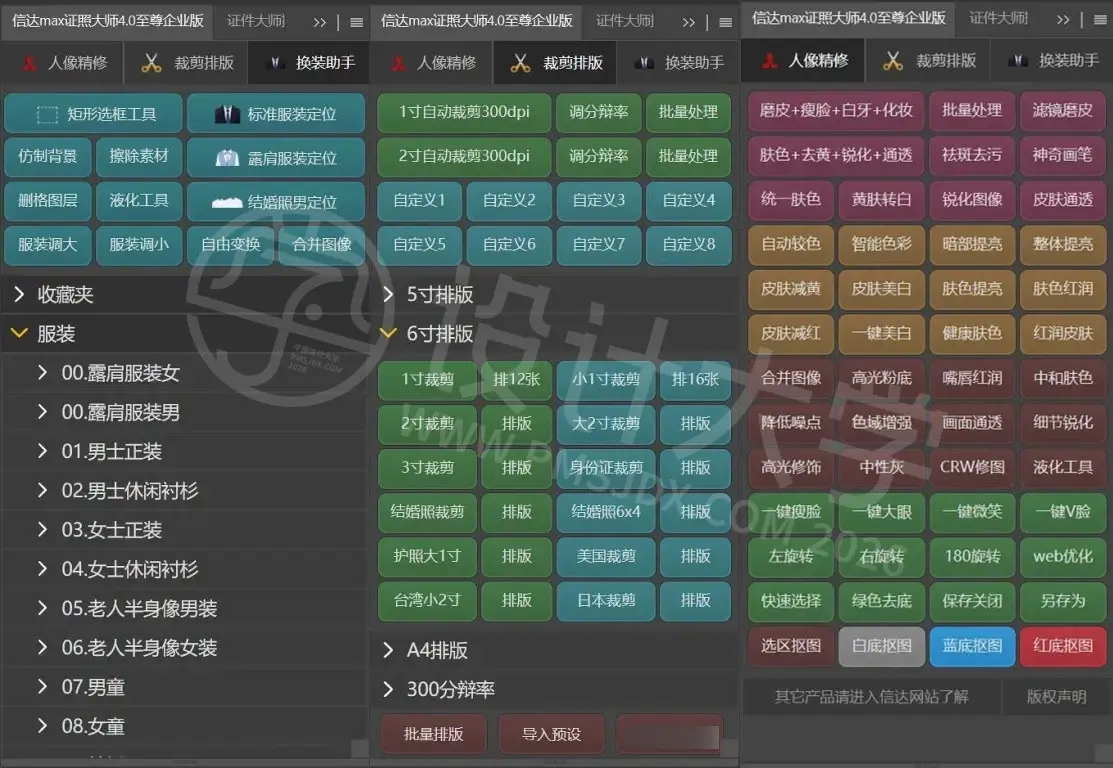Expand the 05.老人半身像男装 folder
Screen dimensions: 1113x768
[x=186, y=608]
